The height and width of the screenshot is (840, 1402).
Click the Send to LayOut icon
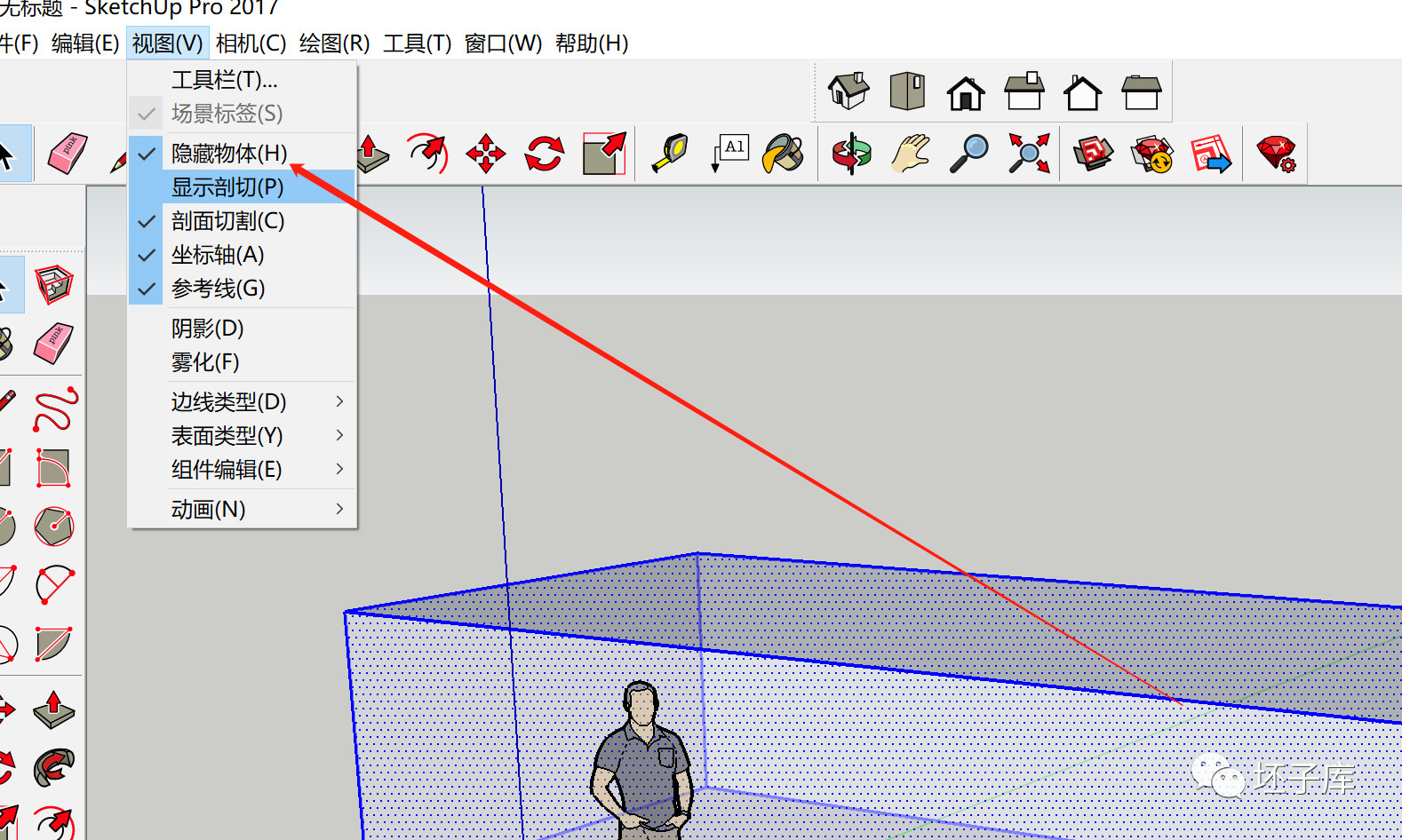(x=1211, y=154)
